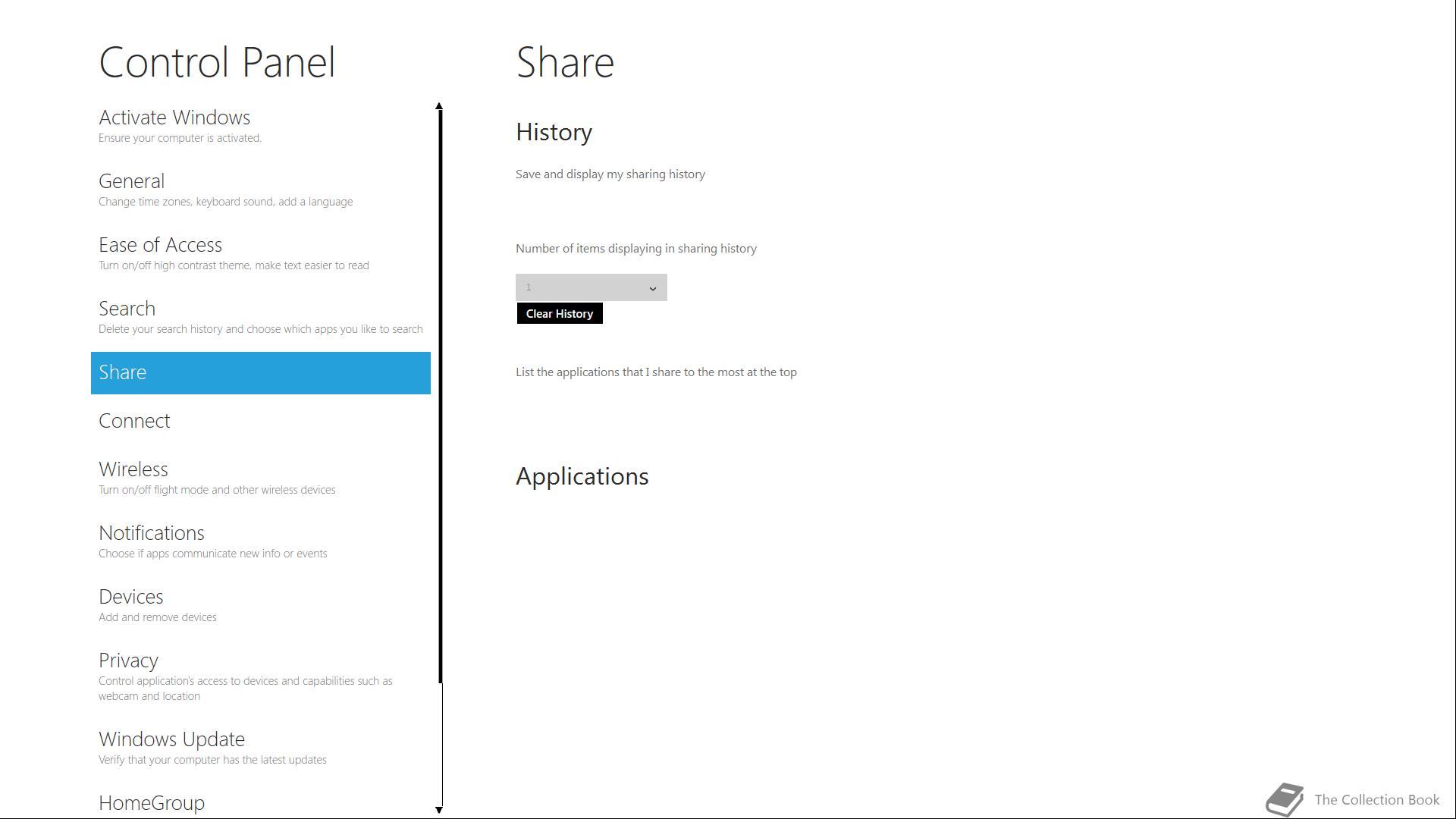1456x819 pixels.
Task: Click 'Choose if apps communicate new info' description
Action: tap(212, 554)
